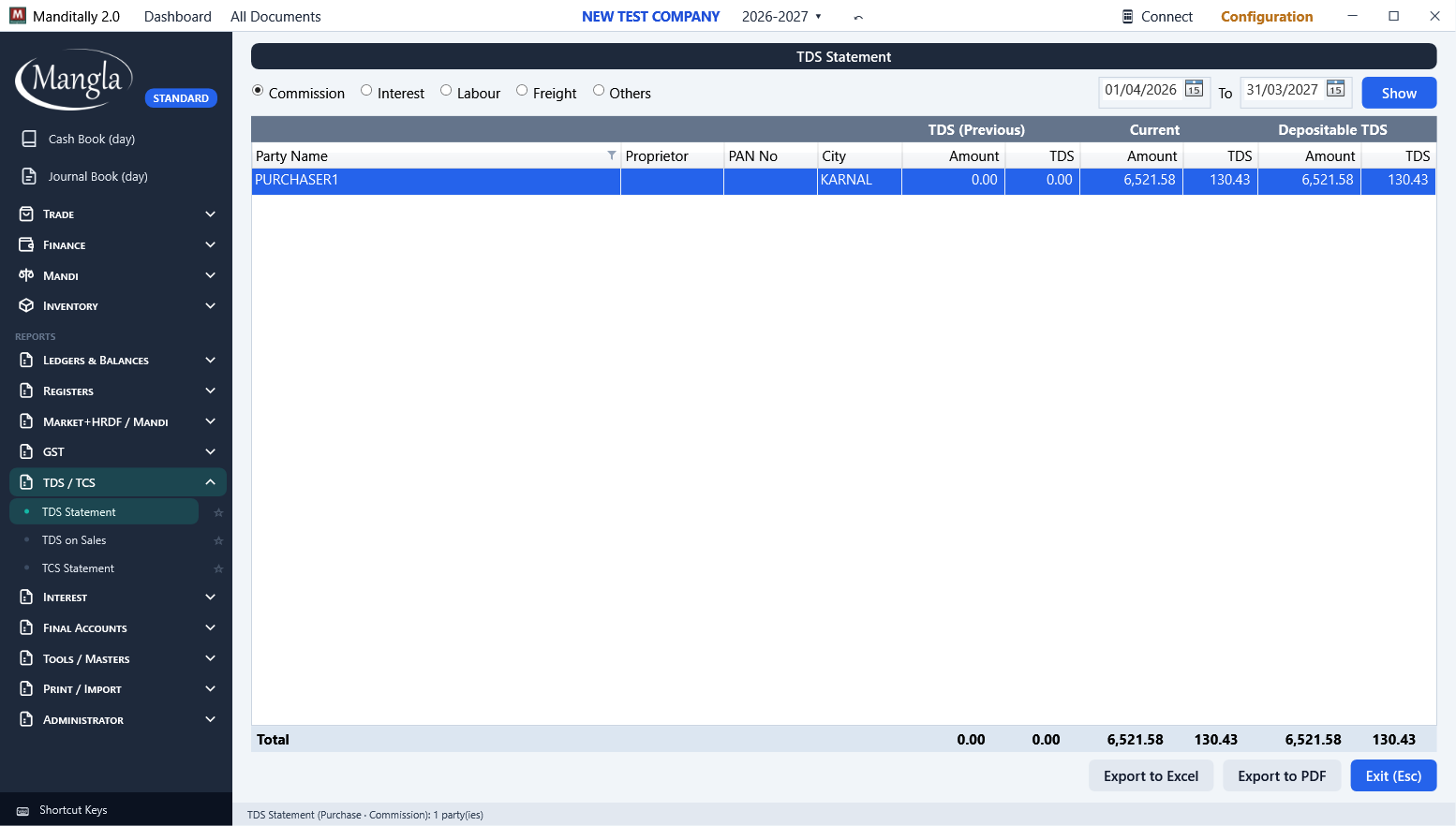Select the Interest radio option

(366, 91)
